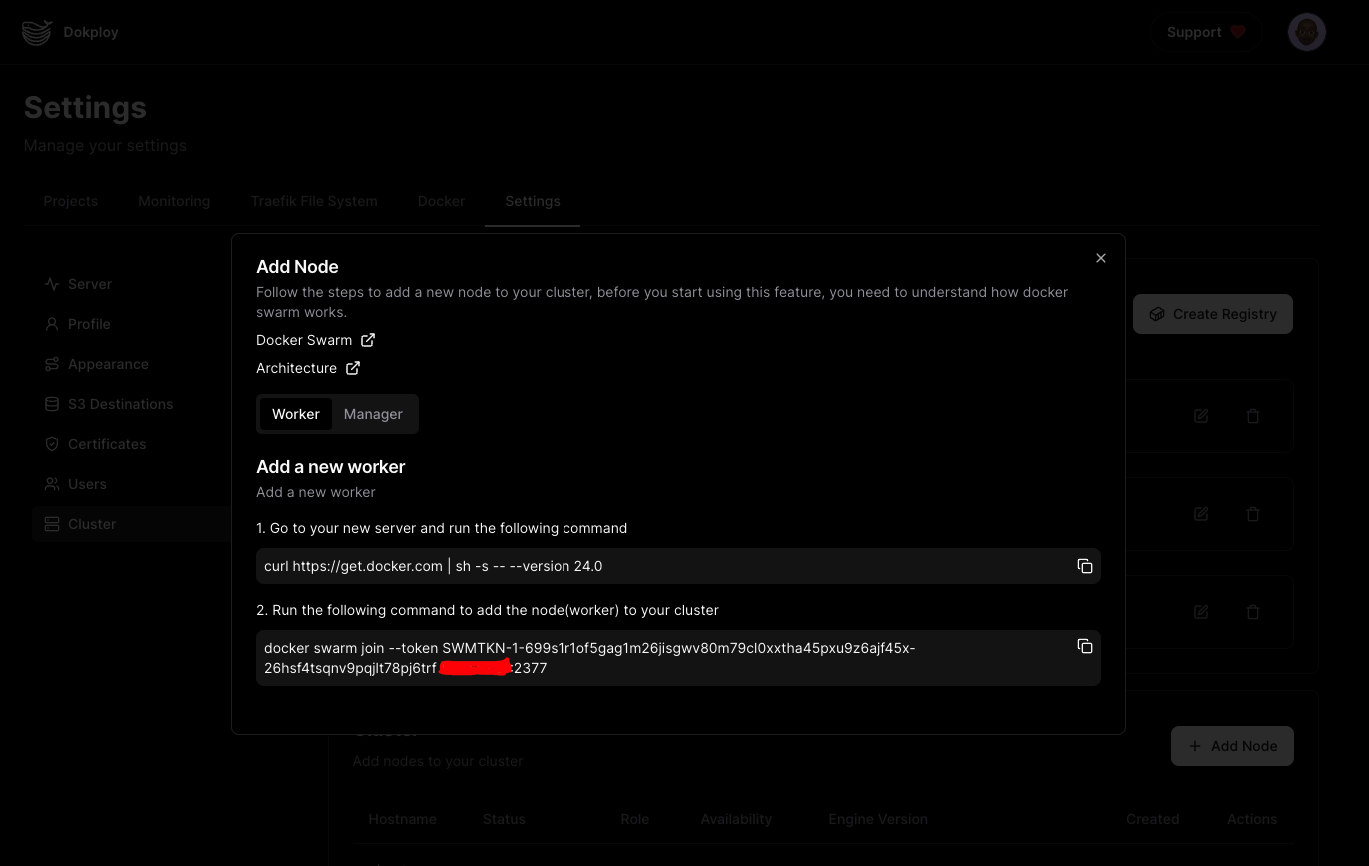
Task: Copy the docker swarm join command
Action: coord(1084,646)
